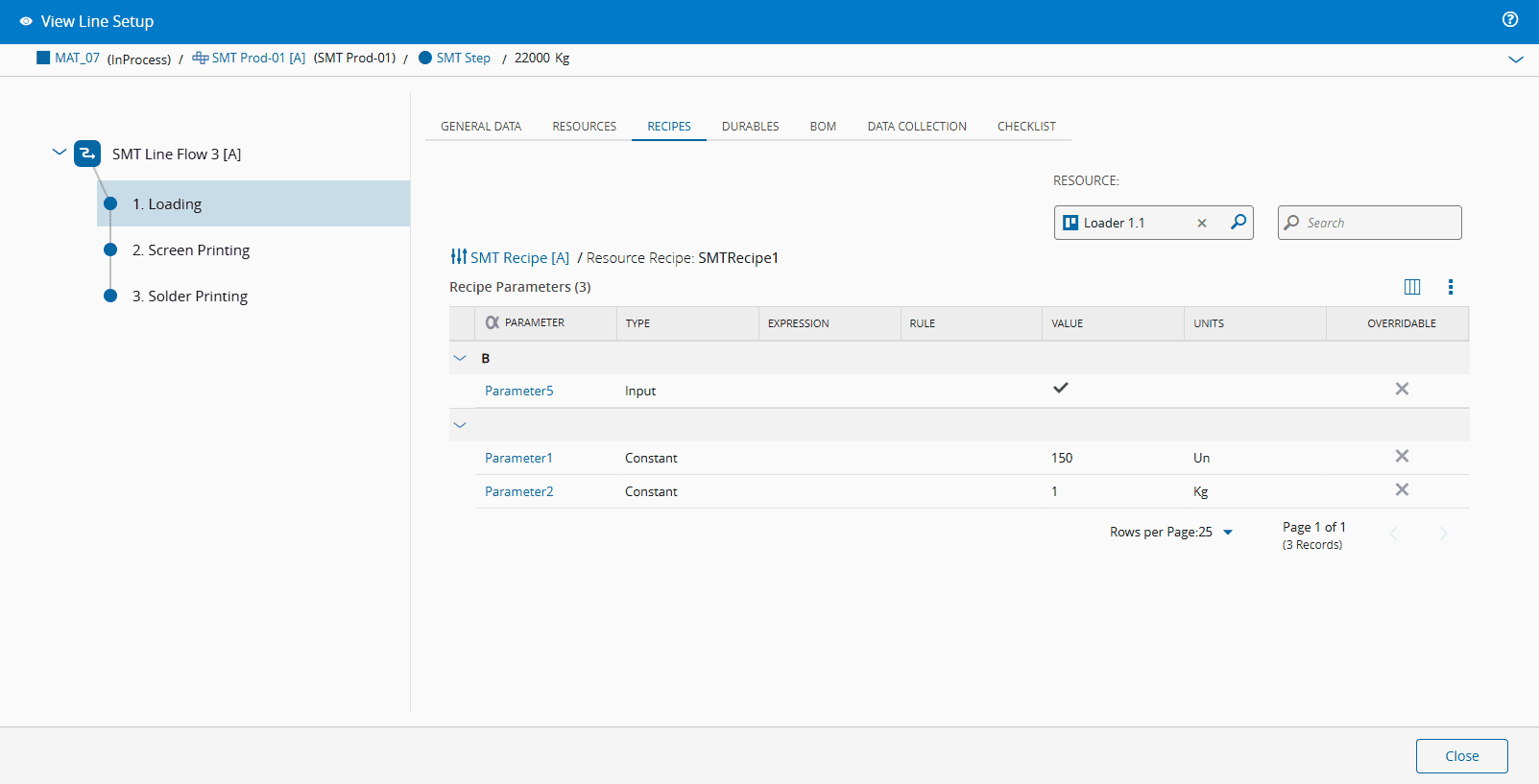
Task: Open the Data Collection tab
Action: pos(916,127)
